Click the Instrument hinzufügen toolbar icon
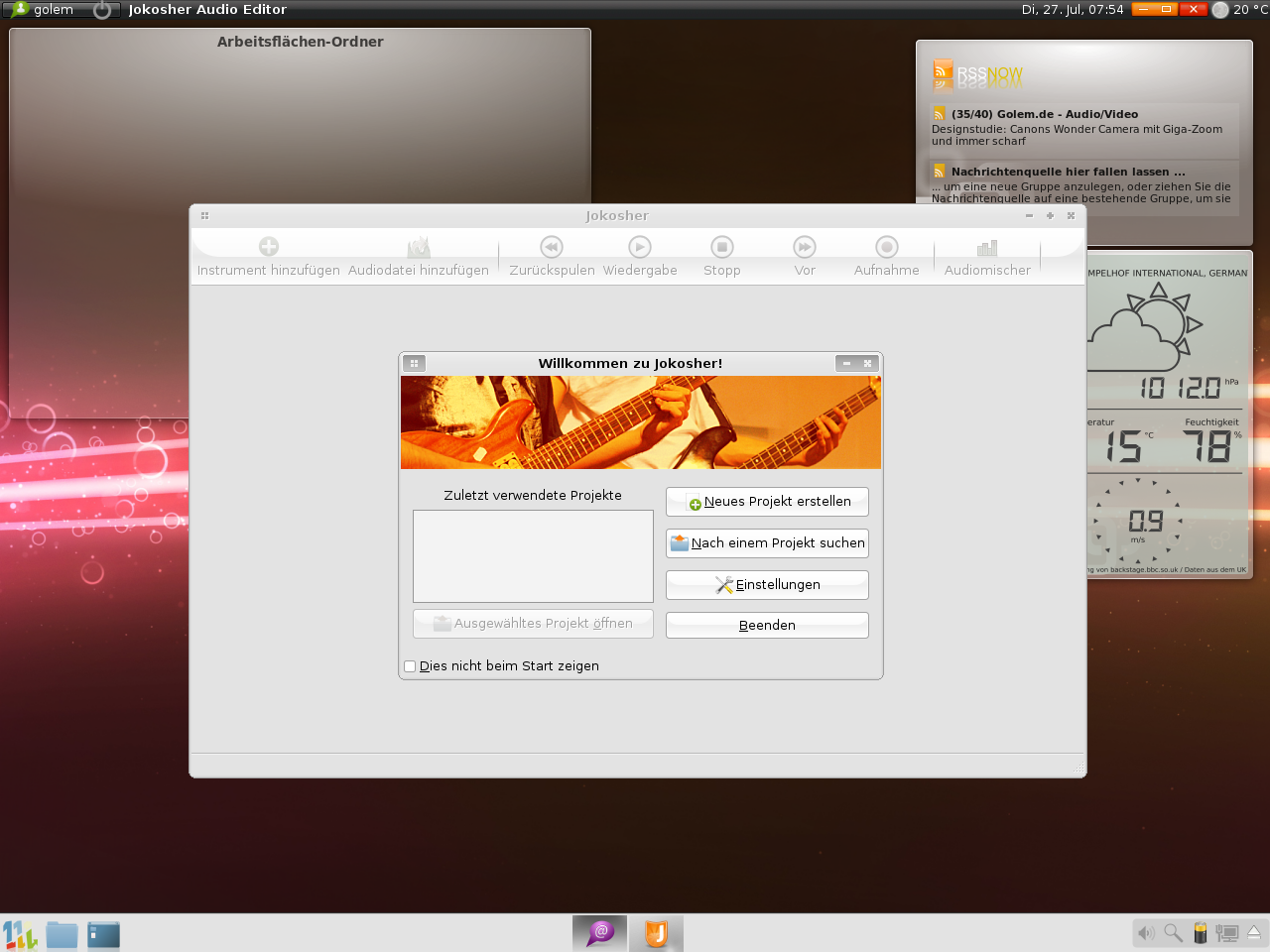Image resolution: width=1270 pixels, height=952 pixels. coord(268,247)
